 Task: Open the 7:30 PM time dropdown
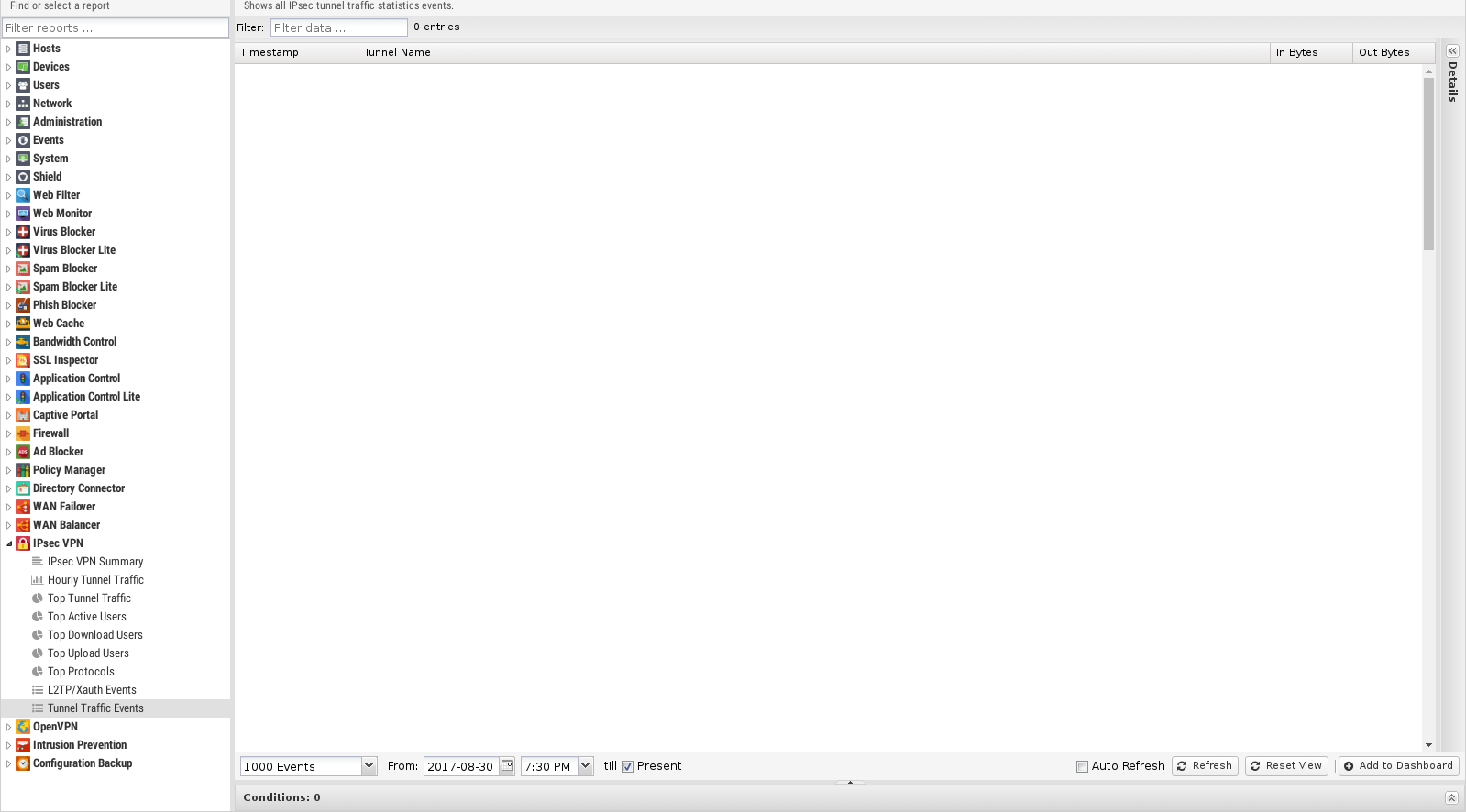point(585,766)
